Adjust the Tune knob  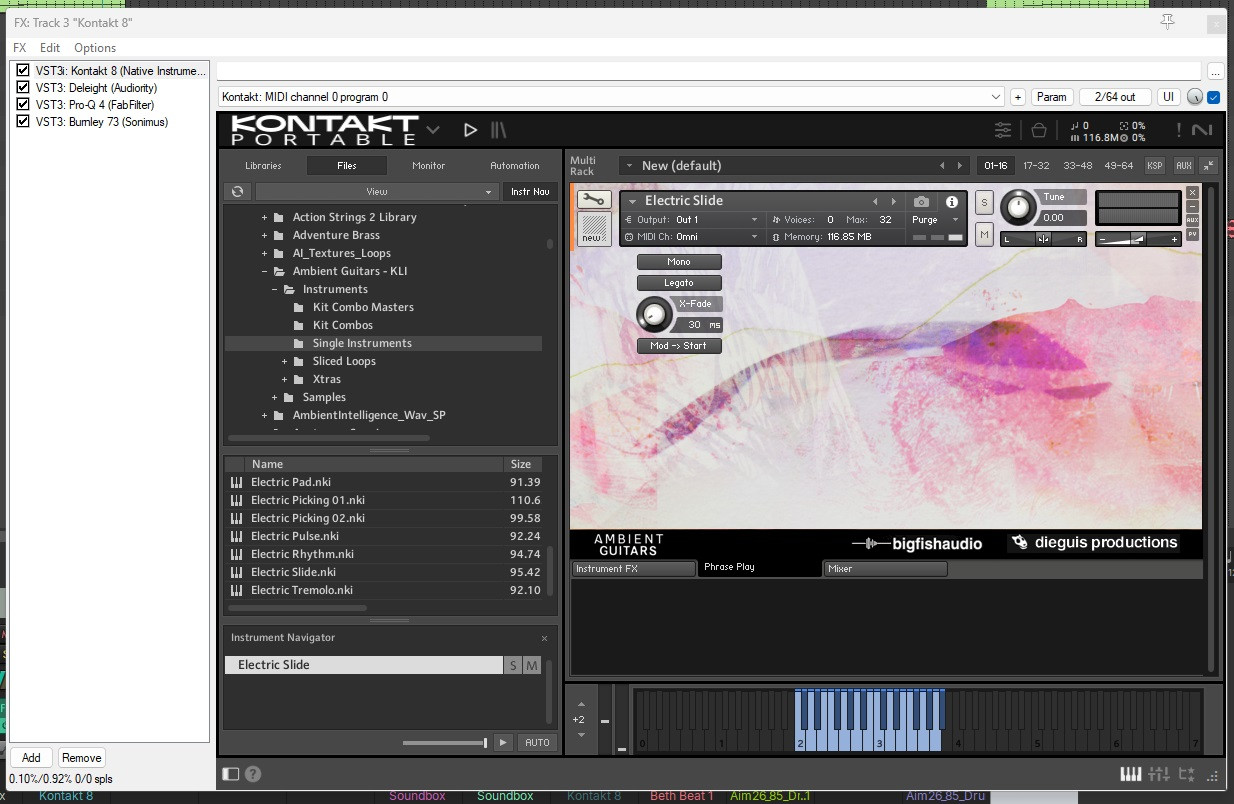pos(1018,207)
